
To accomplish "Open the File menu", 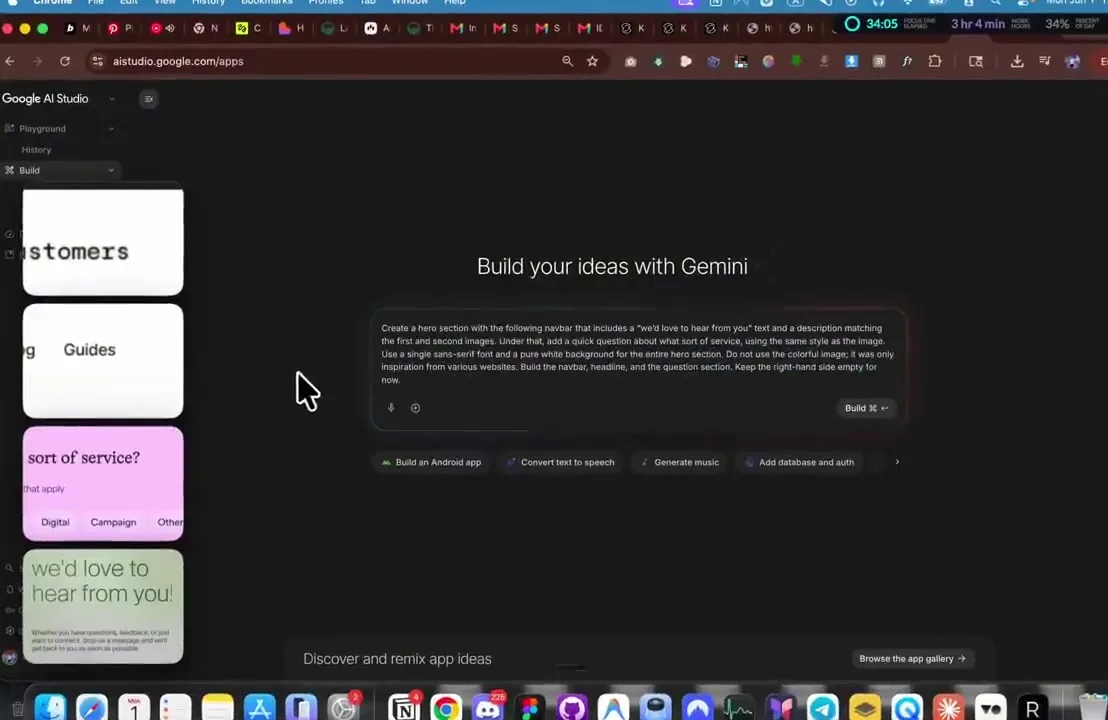I will click(95, 3).
